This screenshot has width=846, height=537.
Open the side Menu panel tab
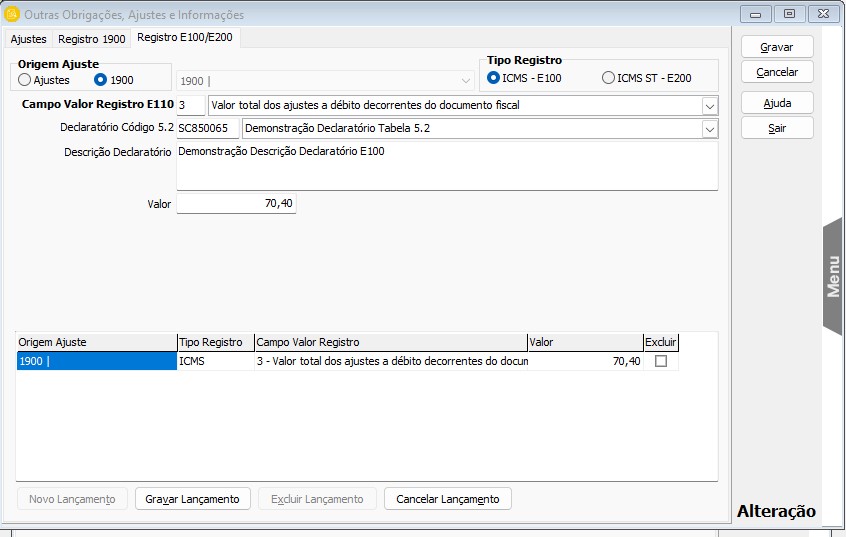pos(833,276)
